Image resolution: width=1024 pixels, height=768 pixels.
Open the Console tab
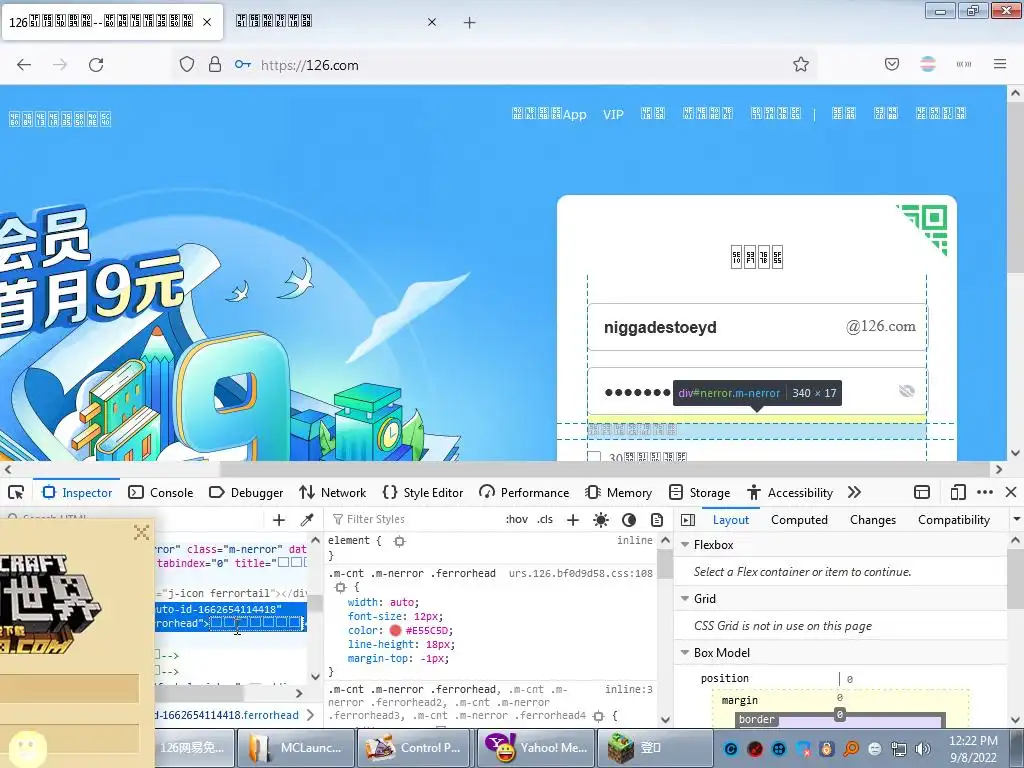click(x=161, y=492)
